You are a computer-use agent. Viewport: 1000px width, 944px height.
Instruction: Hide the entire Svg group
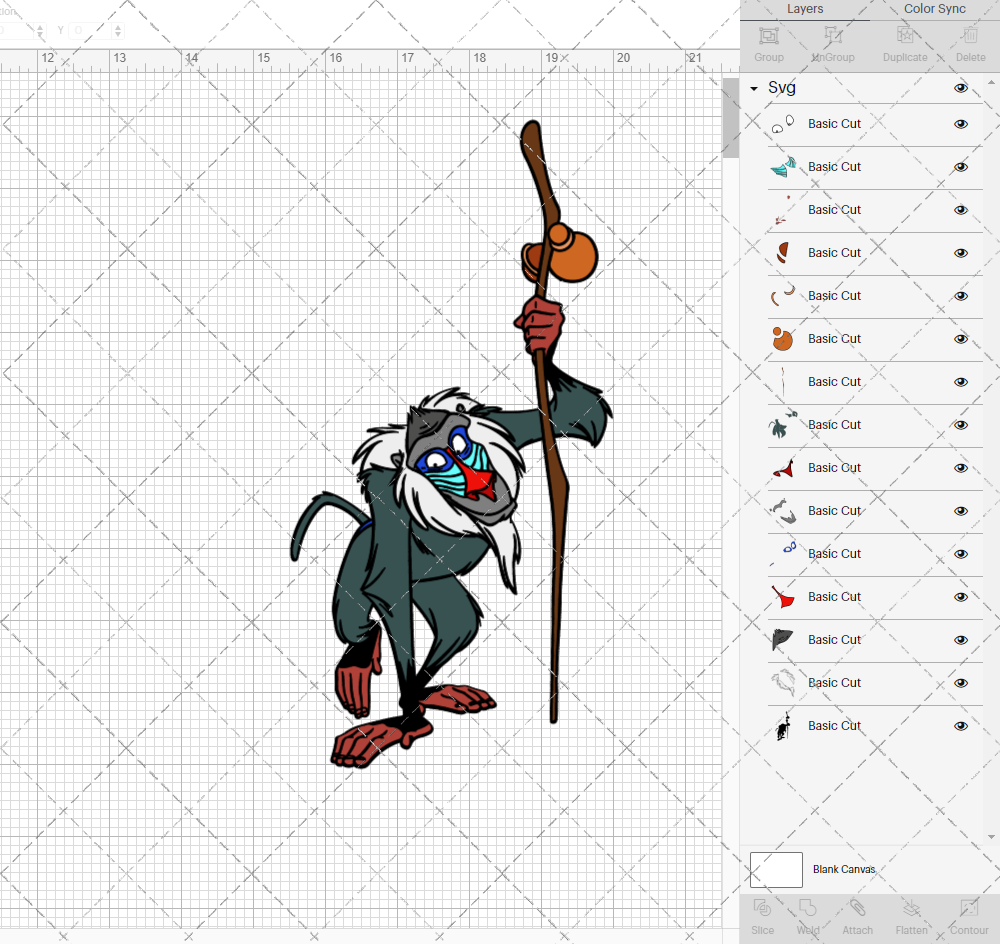coord(960,88)
